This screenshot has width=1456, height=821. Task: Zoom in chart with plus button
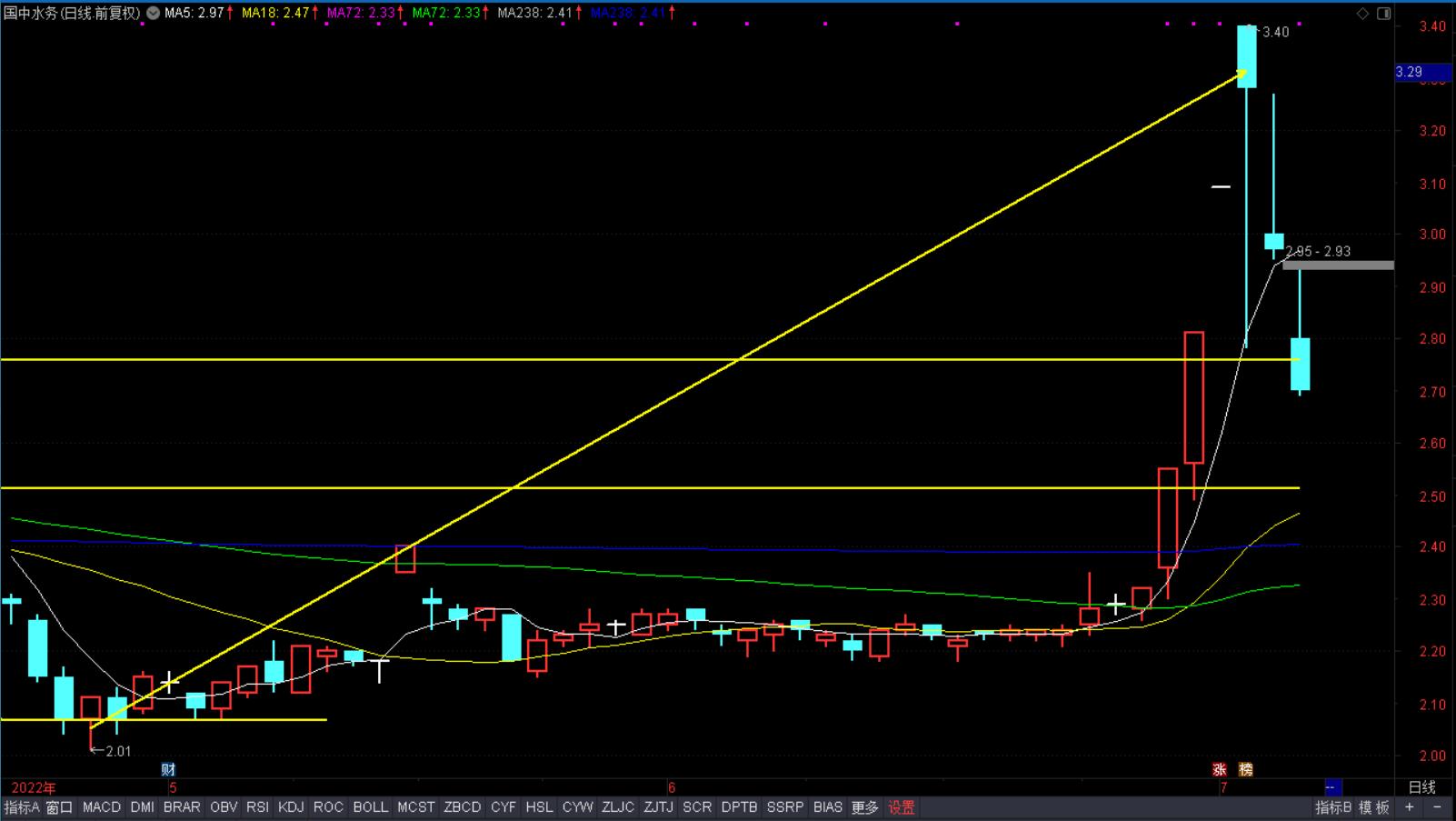coord(1410,807)
